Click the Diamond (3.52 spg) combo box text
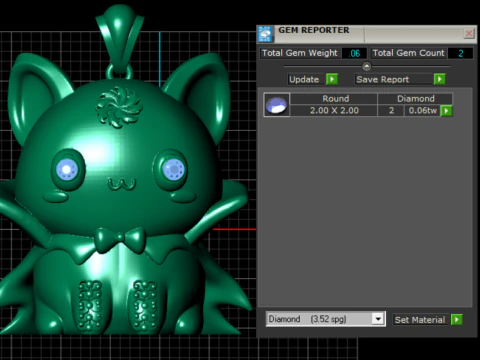 [x=307, y=319]
